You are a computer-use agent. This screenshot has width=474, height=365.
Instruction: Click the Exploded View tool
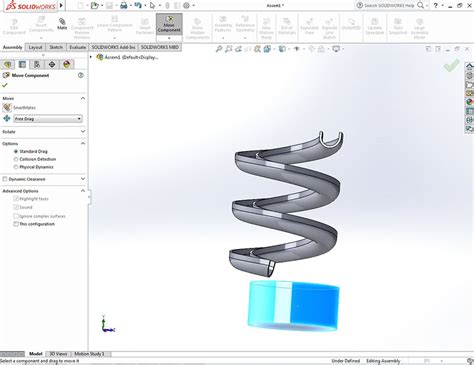click(x=309, y=27)
